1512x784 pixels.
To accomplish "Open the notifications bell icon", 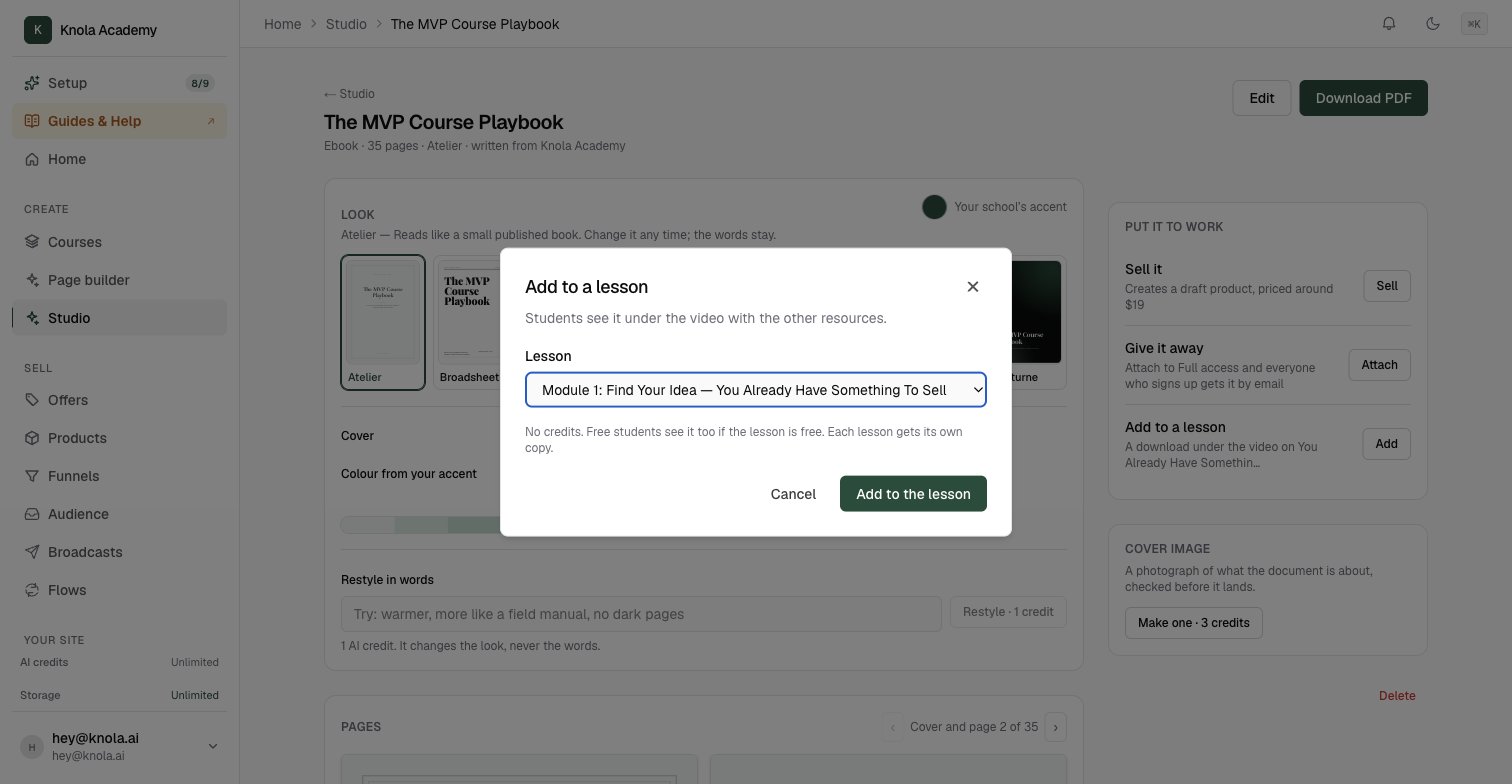I will [x=1389, y=24].
